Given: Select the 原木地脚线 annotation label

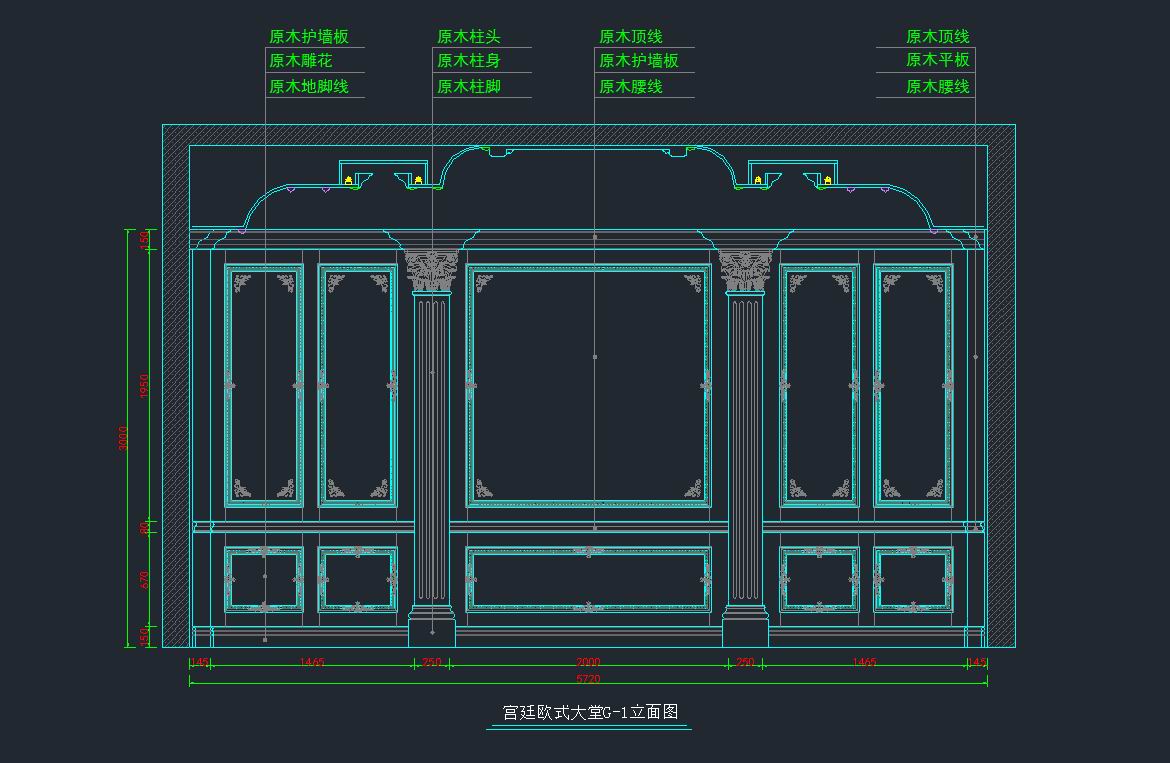Looking at the screenshot, I should point(308,87).
